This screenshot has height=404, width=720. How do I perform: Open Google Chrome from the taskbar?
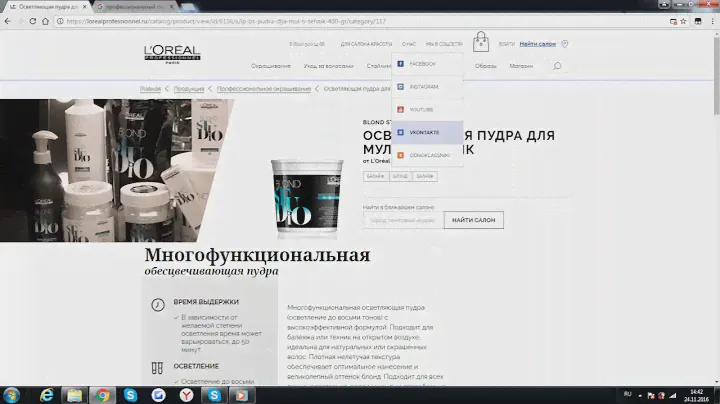[101, 394]
